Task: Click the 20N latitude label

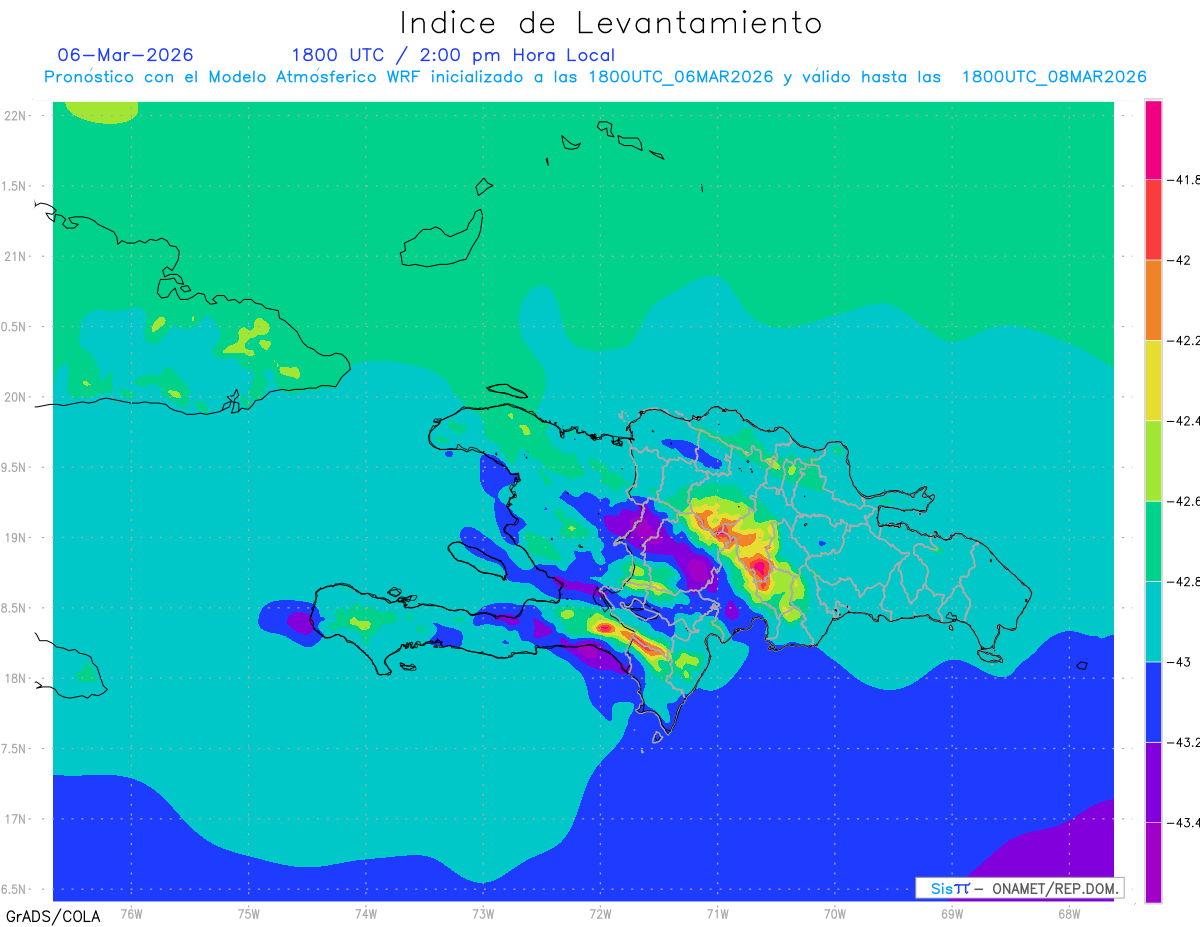Action: (17, 398)
